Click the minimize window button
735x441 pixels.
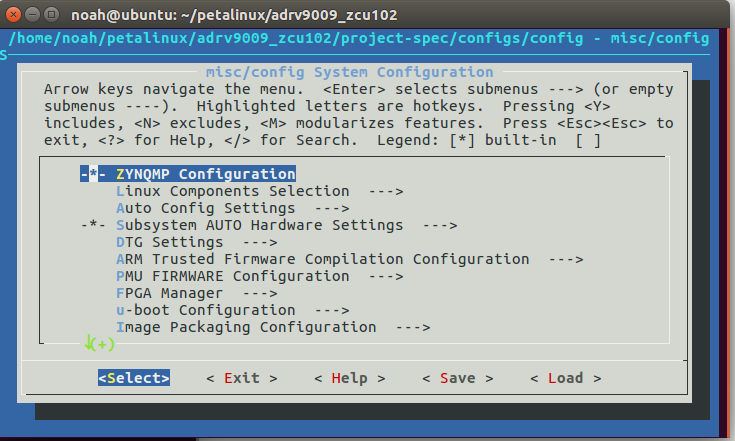tap(32, 15)
